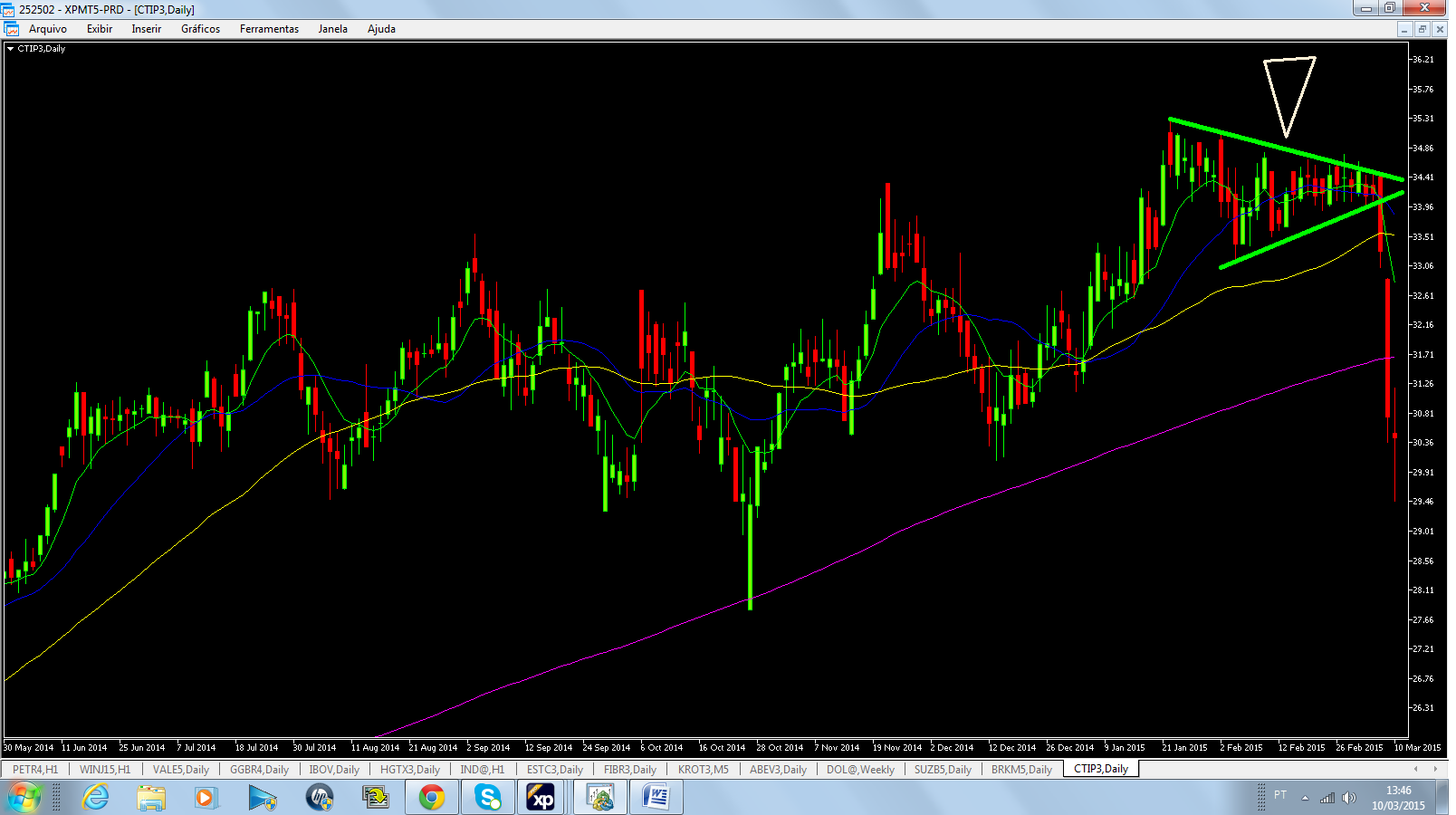Open the HP support assistant taskbar icon
The width and height of the screenshot is (1456, 815).
[x=319, y=797]
